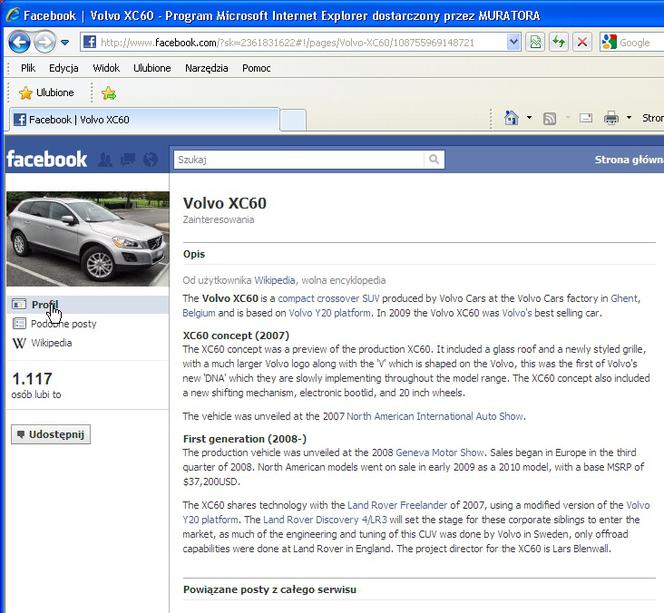Click the RSS feeds icon

(x=549, y=118)
